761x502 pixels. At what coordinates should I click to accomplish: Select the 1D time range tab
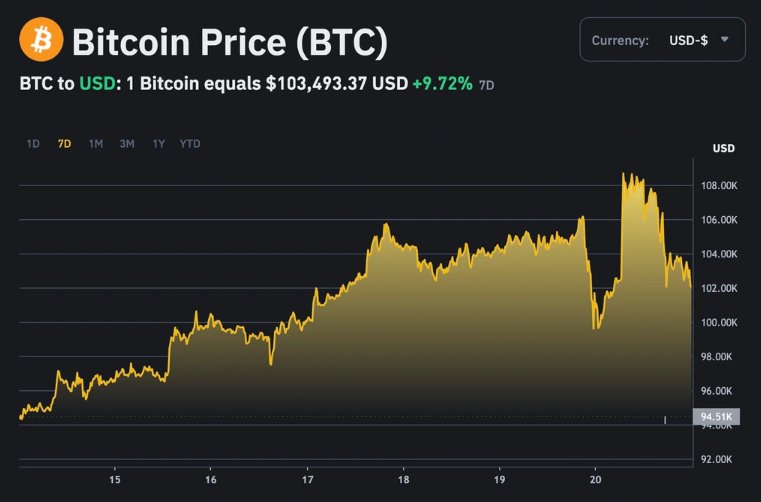pyautogui.click(x=33, y=144)
